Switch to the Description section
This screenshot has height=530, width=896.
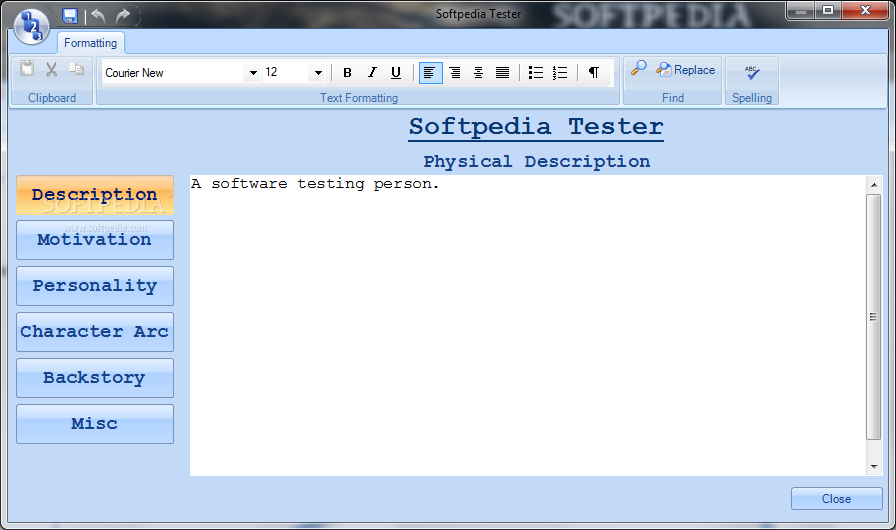pos(95,195)
